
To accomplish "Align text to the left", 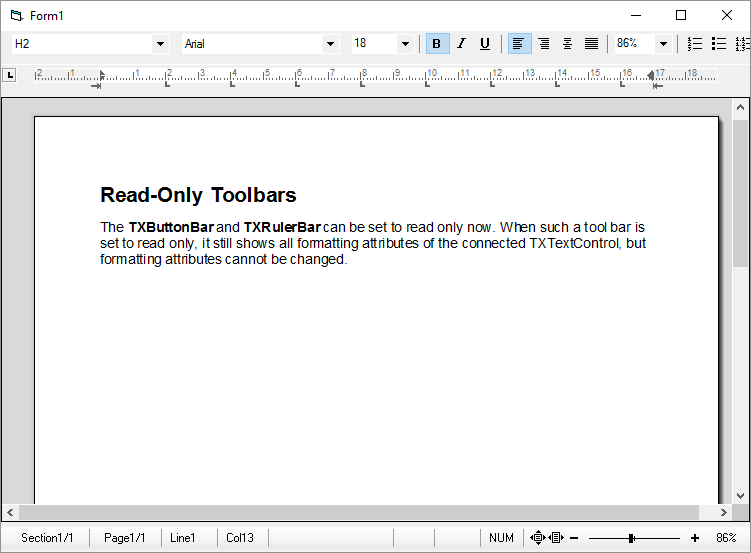I will click(x=519, y=44).
